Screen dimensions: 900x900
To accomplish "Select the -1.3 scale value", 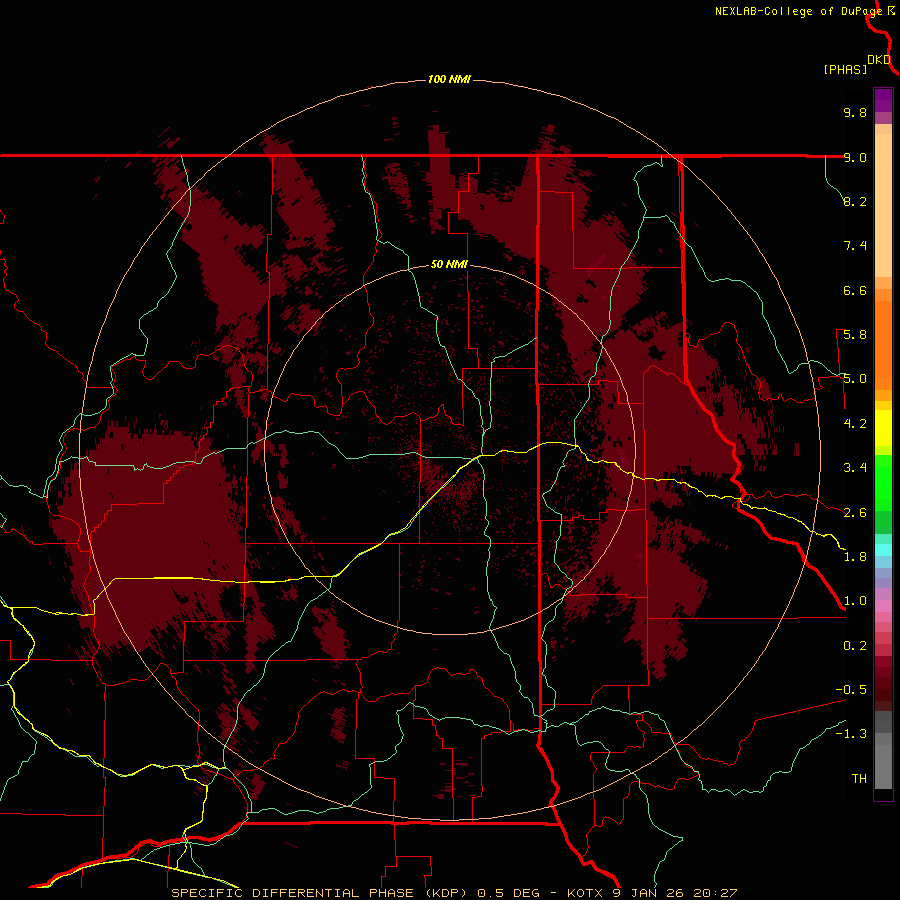I will 851,734.
